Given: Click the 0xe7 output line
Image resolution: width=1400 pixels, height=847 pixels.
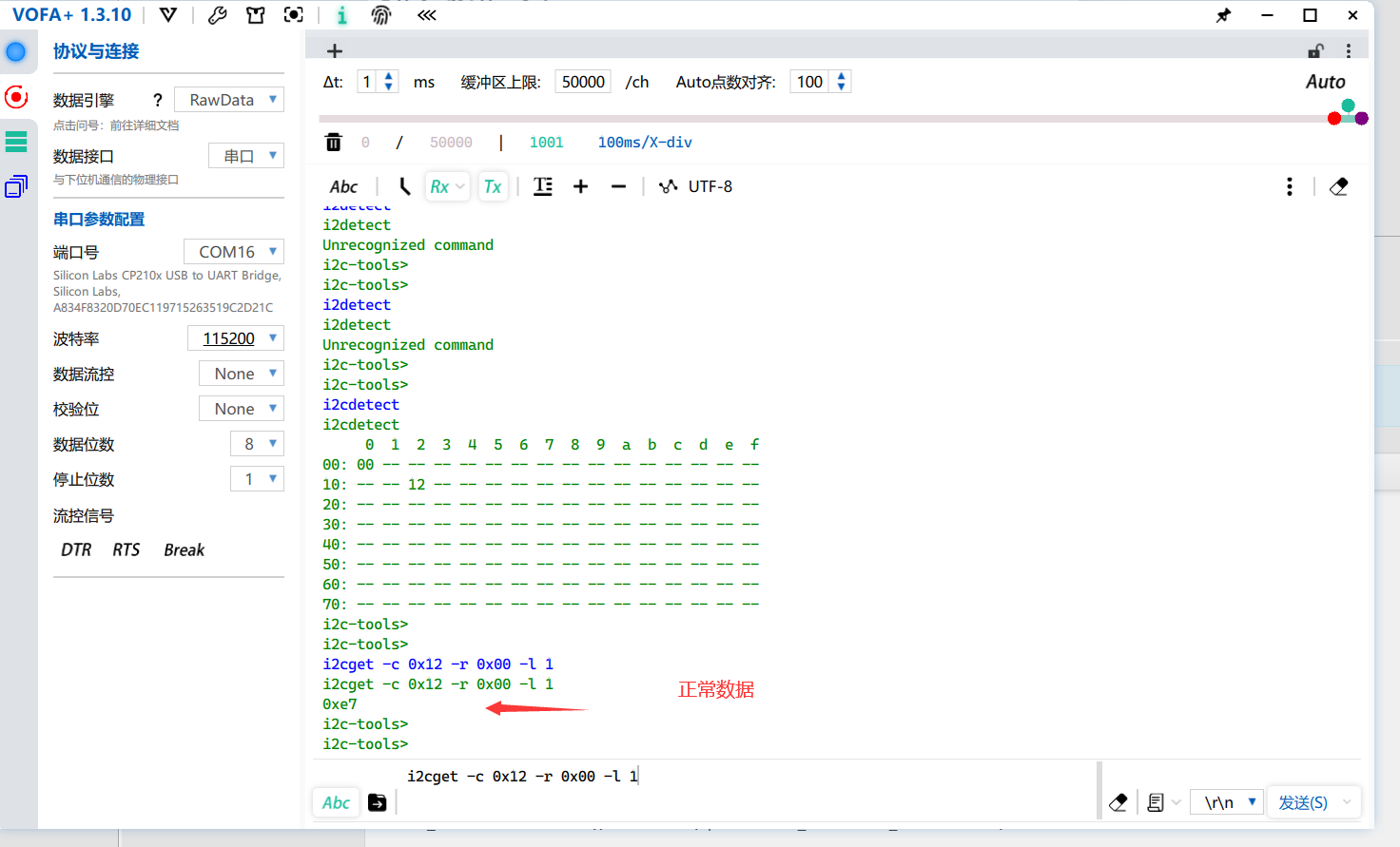Looking at the screenshot, I should tap(340, 704).
